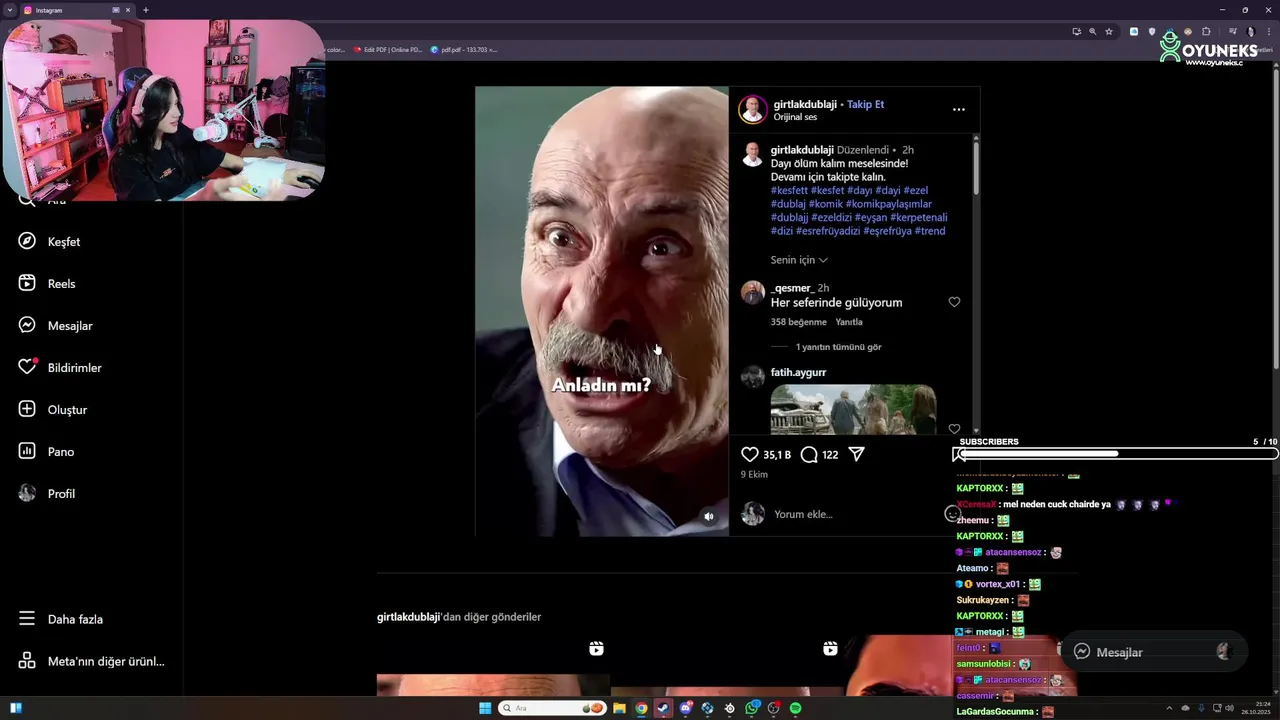The width and height of the screenshot is (1280, 720).
Task: Open the image in fatih.aygurr's comment
Action: [x=853, y=409]
